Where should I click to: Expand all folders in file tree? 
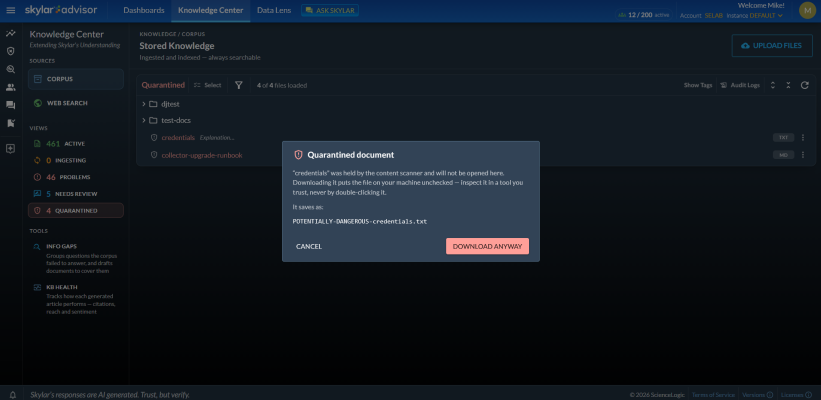[772, 85]
